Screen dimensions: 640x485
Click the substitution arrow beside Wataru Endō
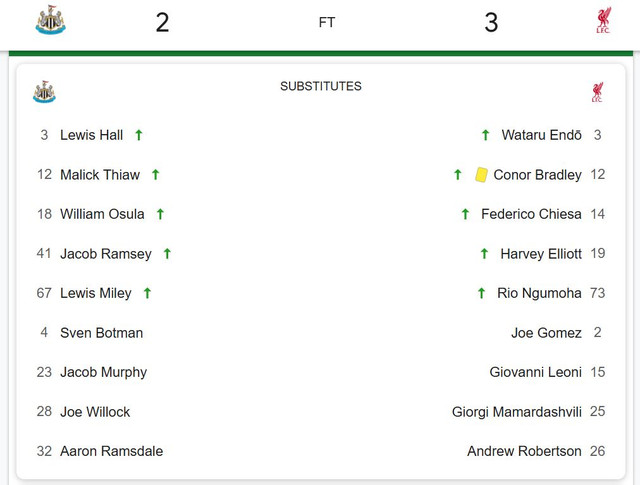485,135
